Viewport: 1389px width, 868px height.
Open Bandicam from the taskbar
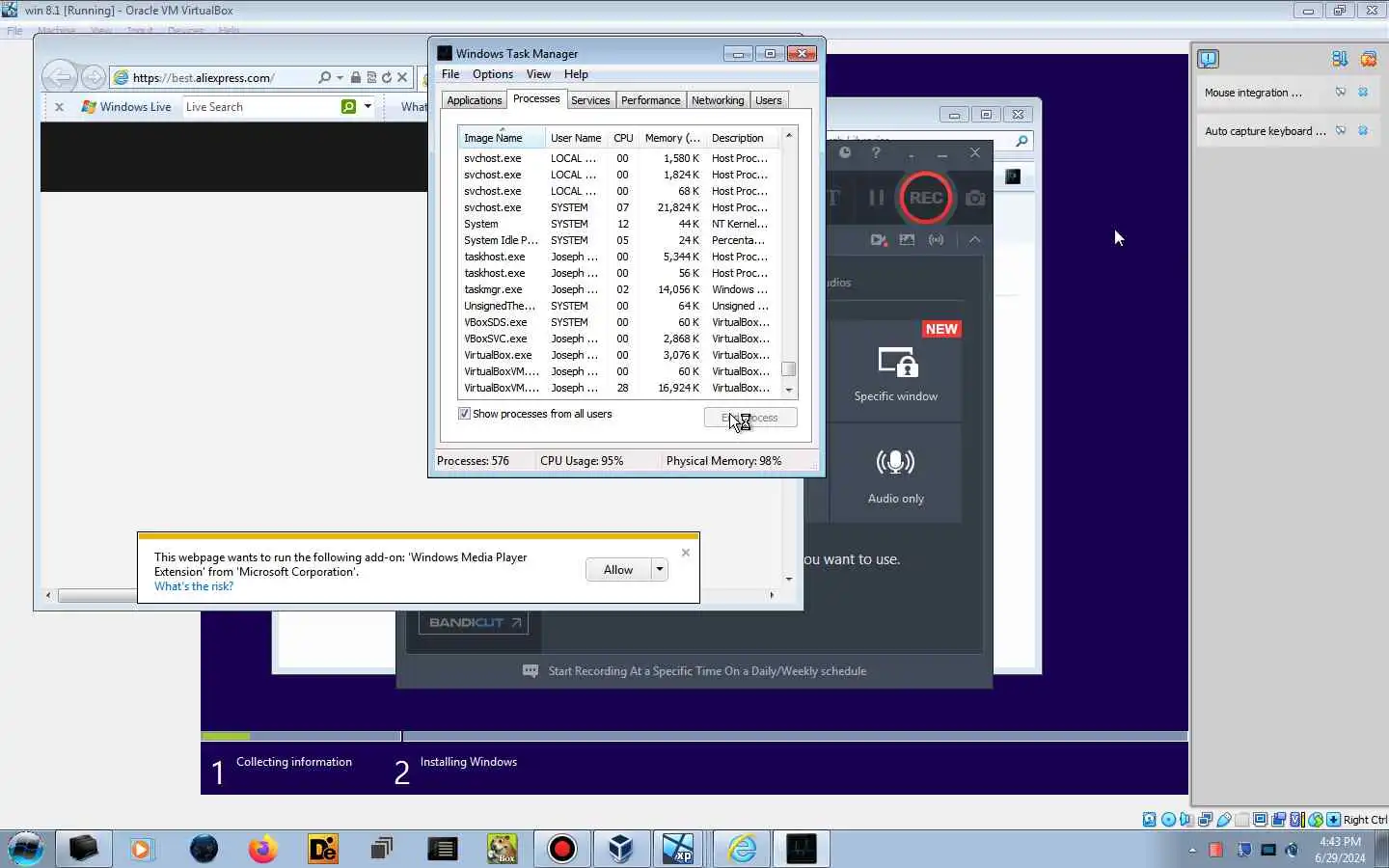pyautogui.click(x=561, y=849)
